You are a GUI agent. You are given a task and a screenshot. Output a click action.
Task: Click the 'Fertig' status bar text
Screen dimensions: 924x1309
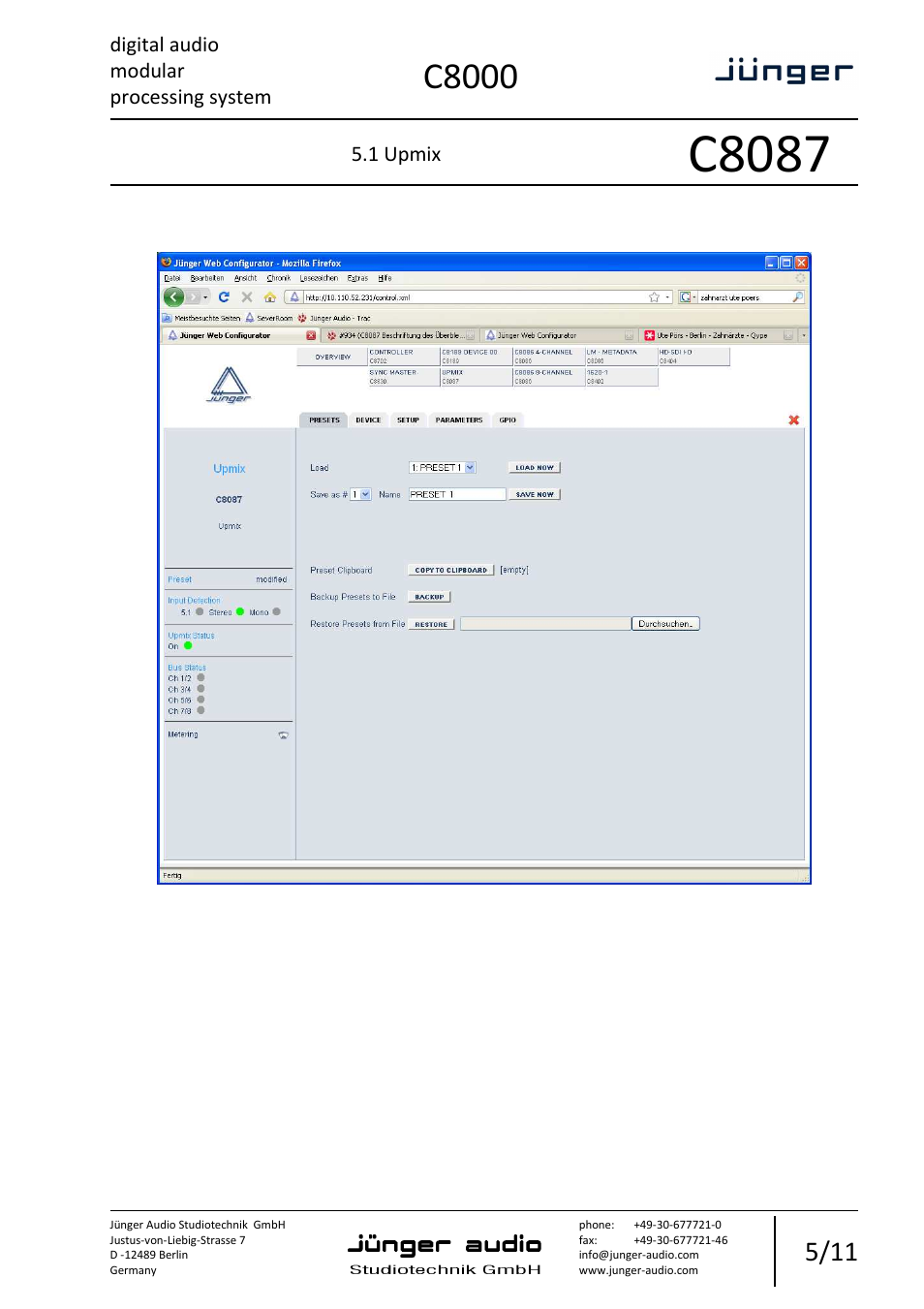172,876
